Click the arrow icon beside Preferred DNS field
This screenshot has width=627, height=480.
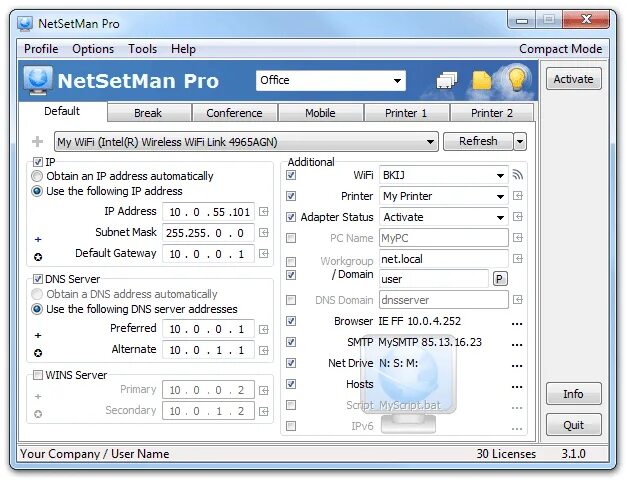pos(264,329)
